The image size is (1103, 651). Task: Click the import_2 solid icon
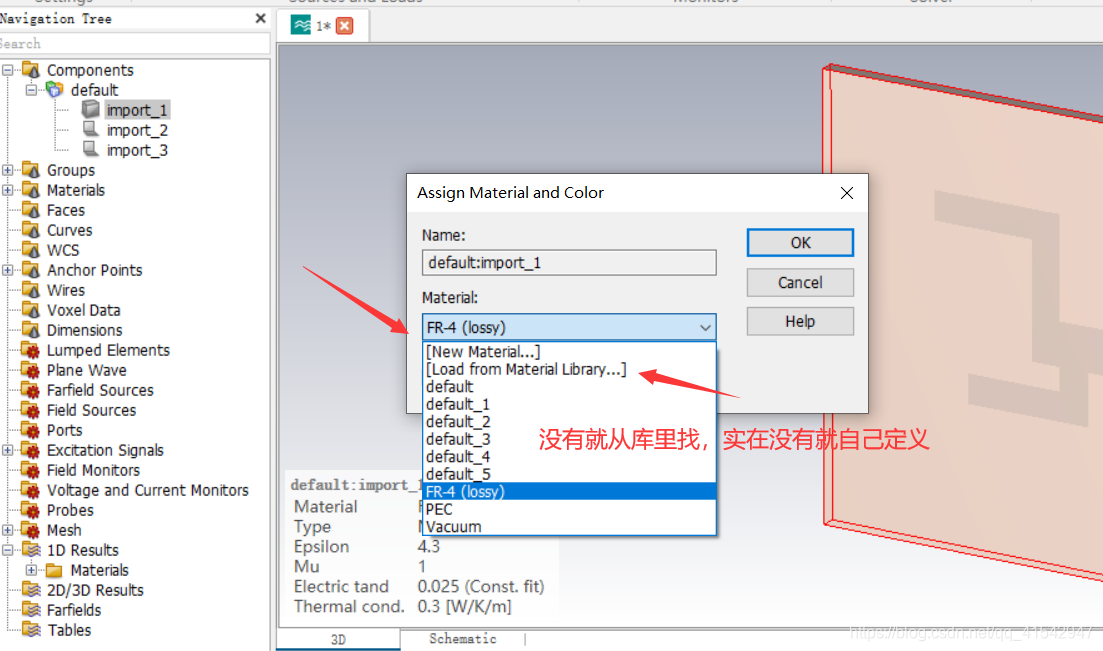(x=91, y=129)
